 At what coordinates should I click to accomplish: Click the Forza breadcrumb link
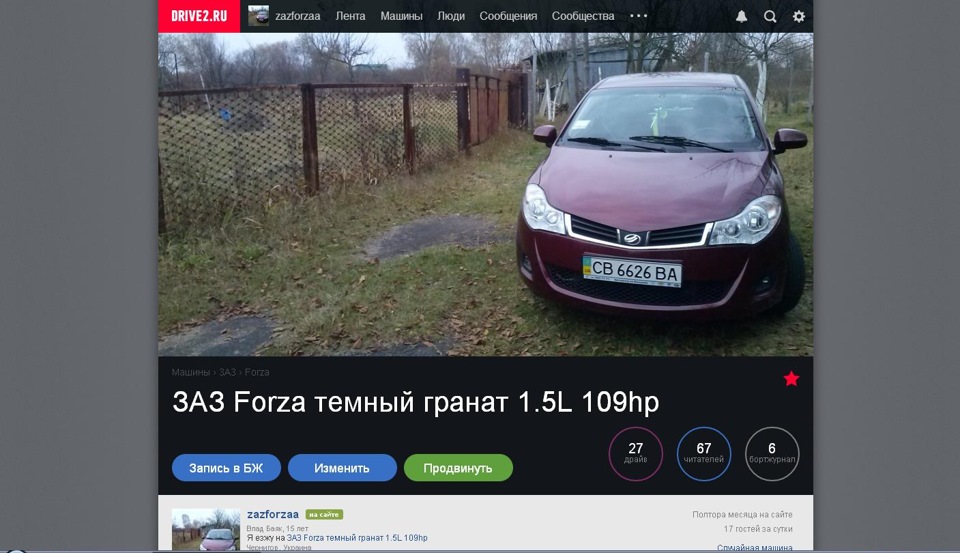click(257, 372)
